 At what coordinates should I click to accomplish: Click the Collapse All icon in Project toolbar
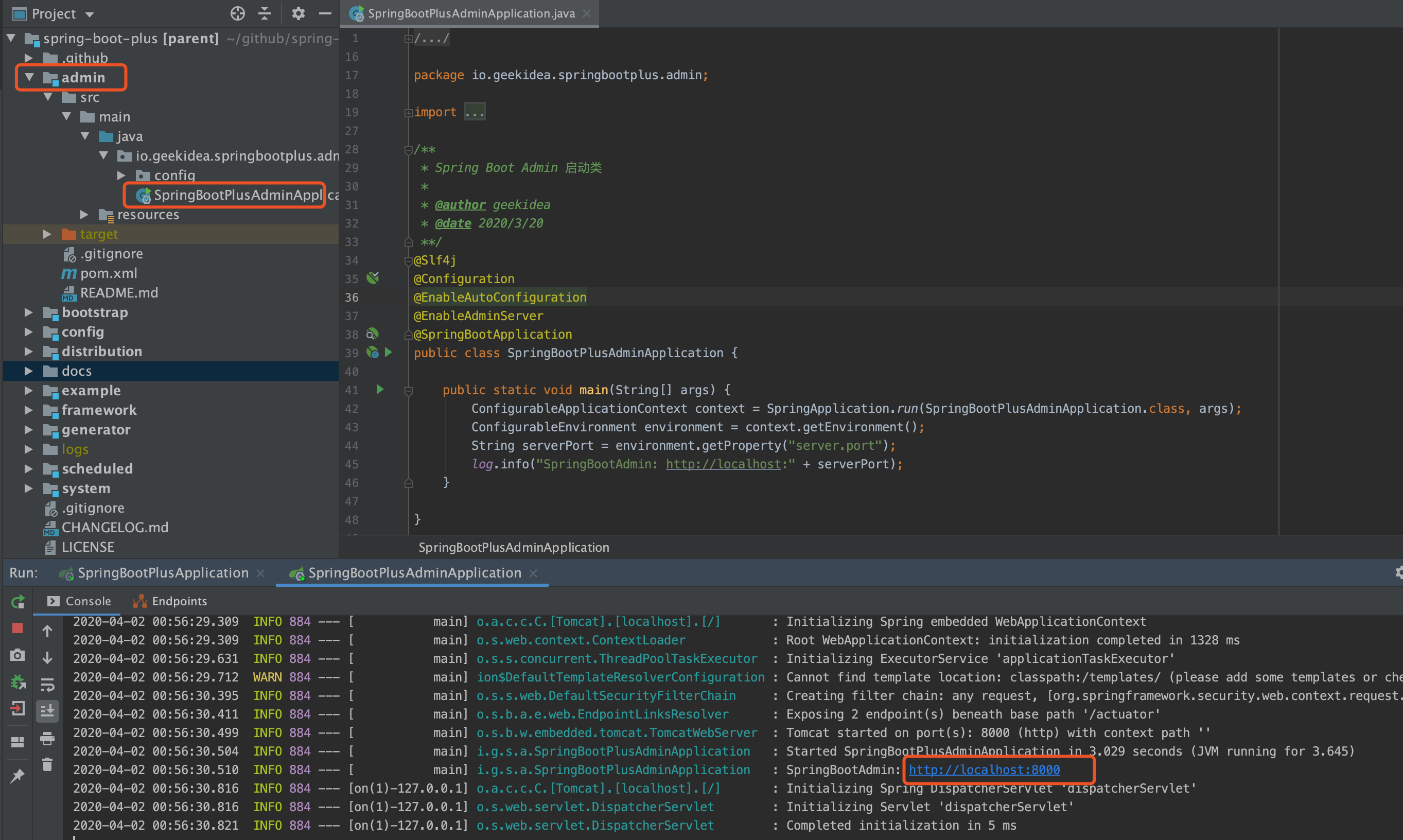265,13
